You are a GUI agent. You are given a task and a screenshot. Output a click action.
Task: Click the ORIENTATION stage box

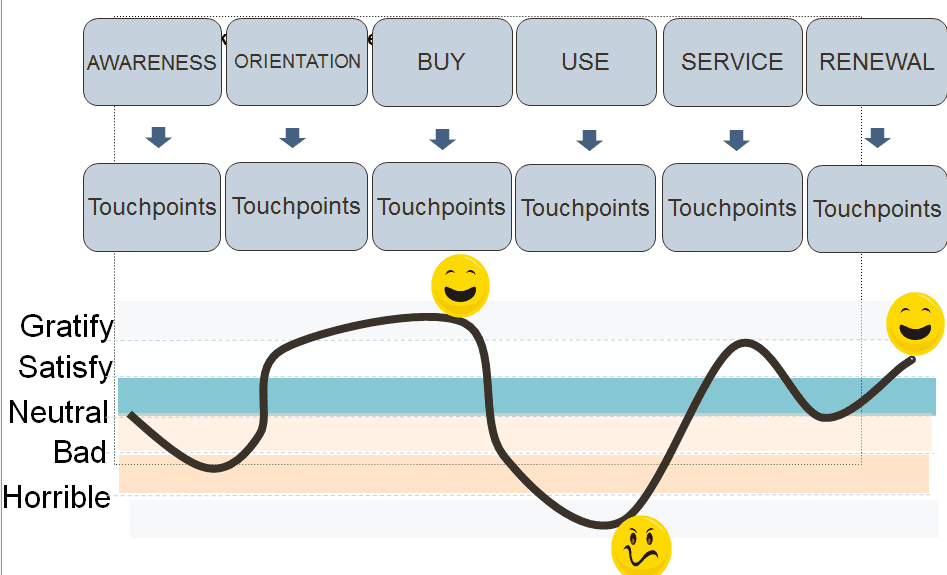tap(297, 62)
